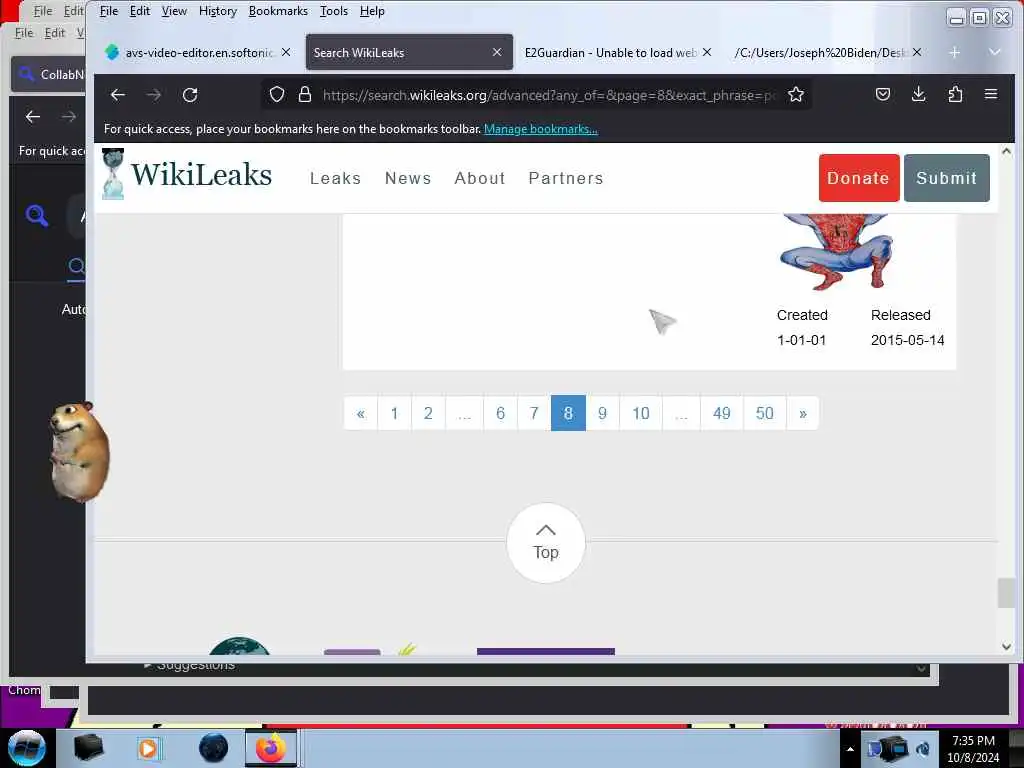
Task: Open the About navigation link
Action: coord(479,178)
